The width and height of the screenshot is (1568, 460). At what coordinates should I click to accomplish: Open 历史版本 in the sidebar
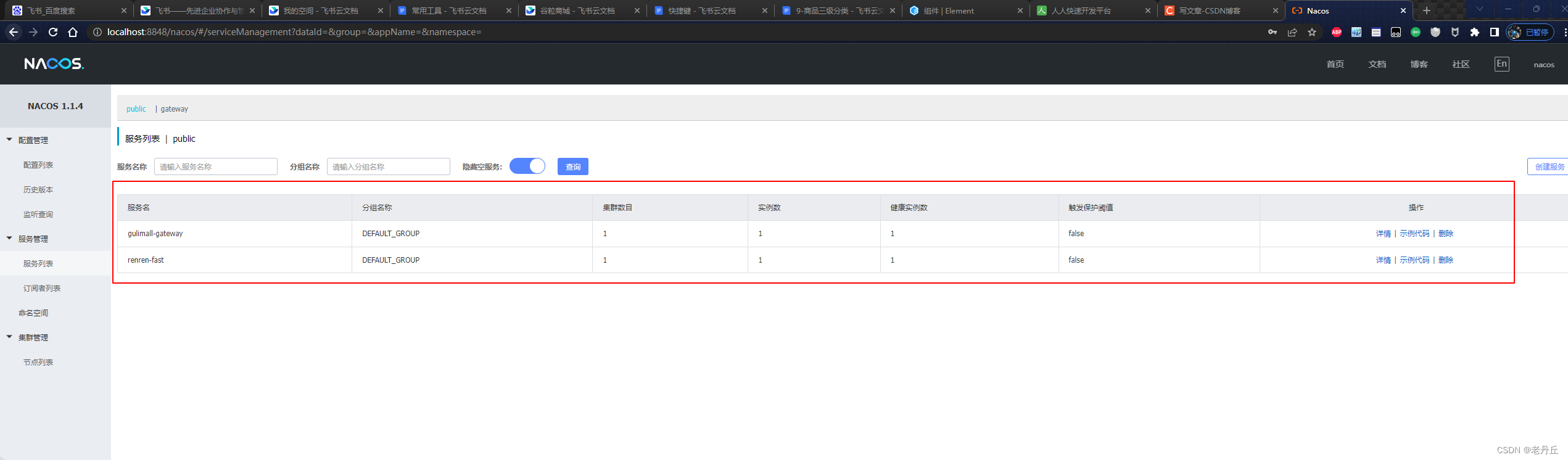pos(38,189)
